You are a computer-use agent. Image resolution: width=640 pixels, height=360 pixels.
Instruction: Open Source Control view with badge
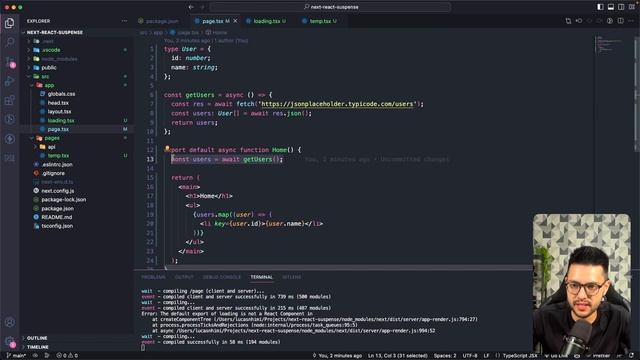[x=9, y=61]
